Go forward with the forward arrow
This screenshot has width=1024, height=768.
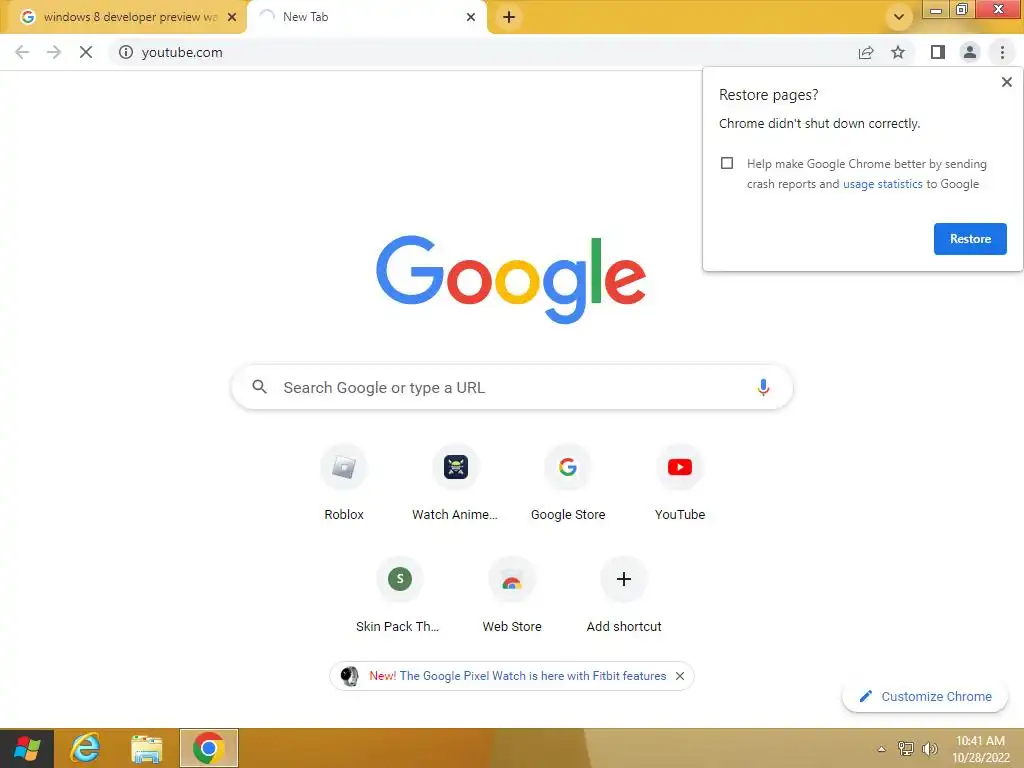pos(54,52)
